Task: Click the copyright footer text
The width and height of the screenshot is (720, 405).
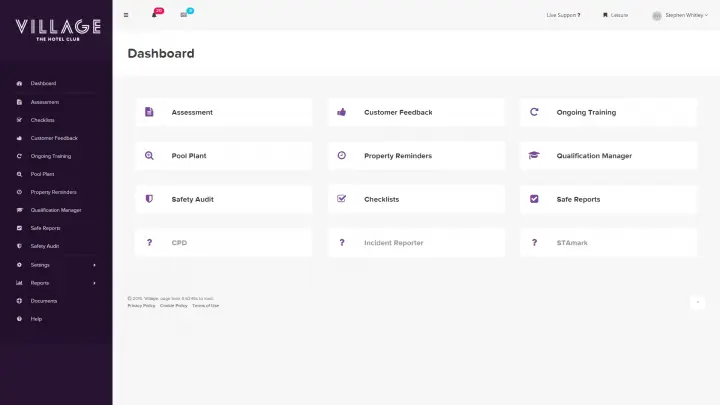Action: (170, 298)
